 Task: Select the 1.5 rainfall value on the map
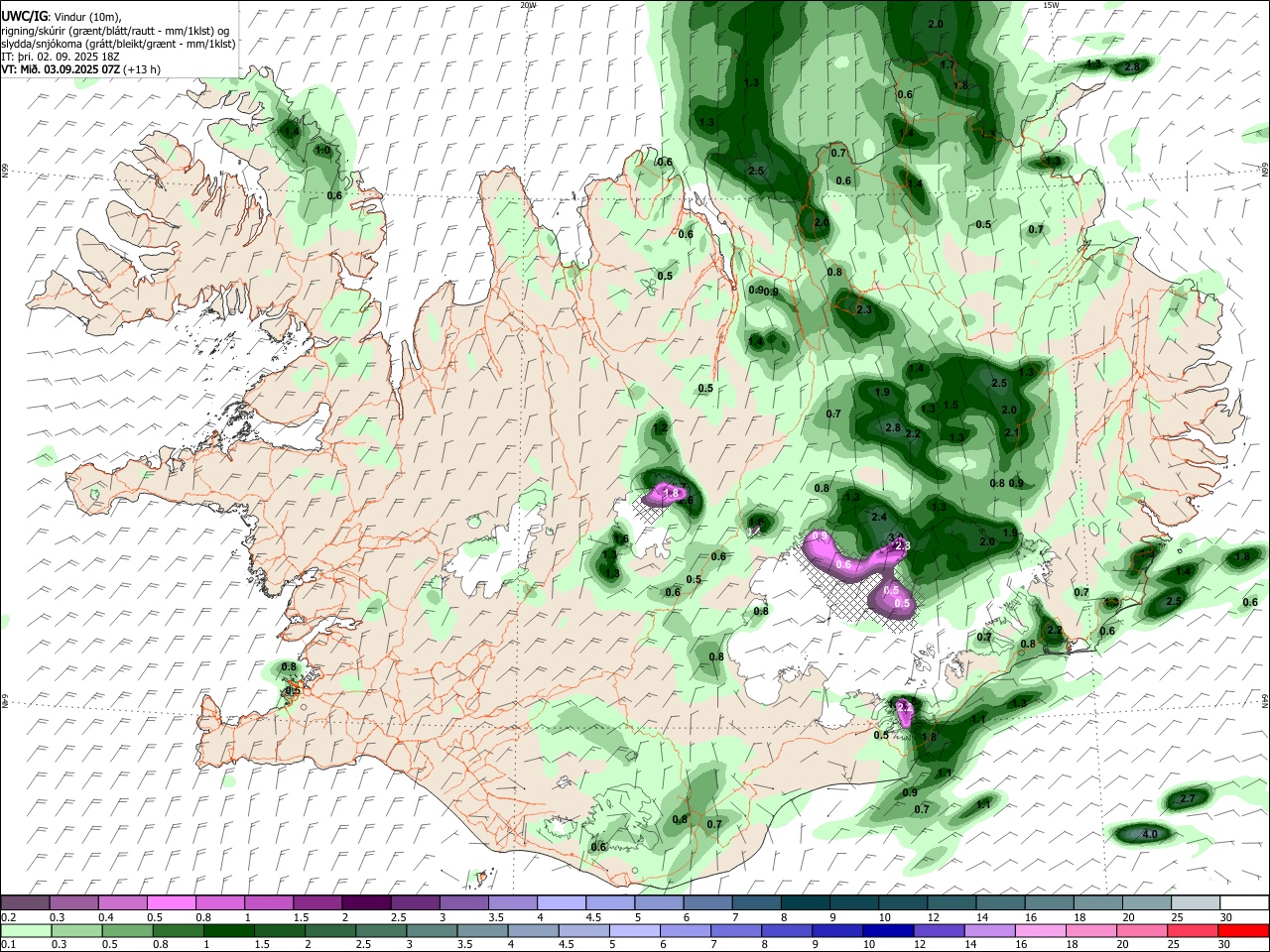[951, 405]
